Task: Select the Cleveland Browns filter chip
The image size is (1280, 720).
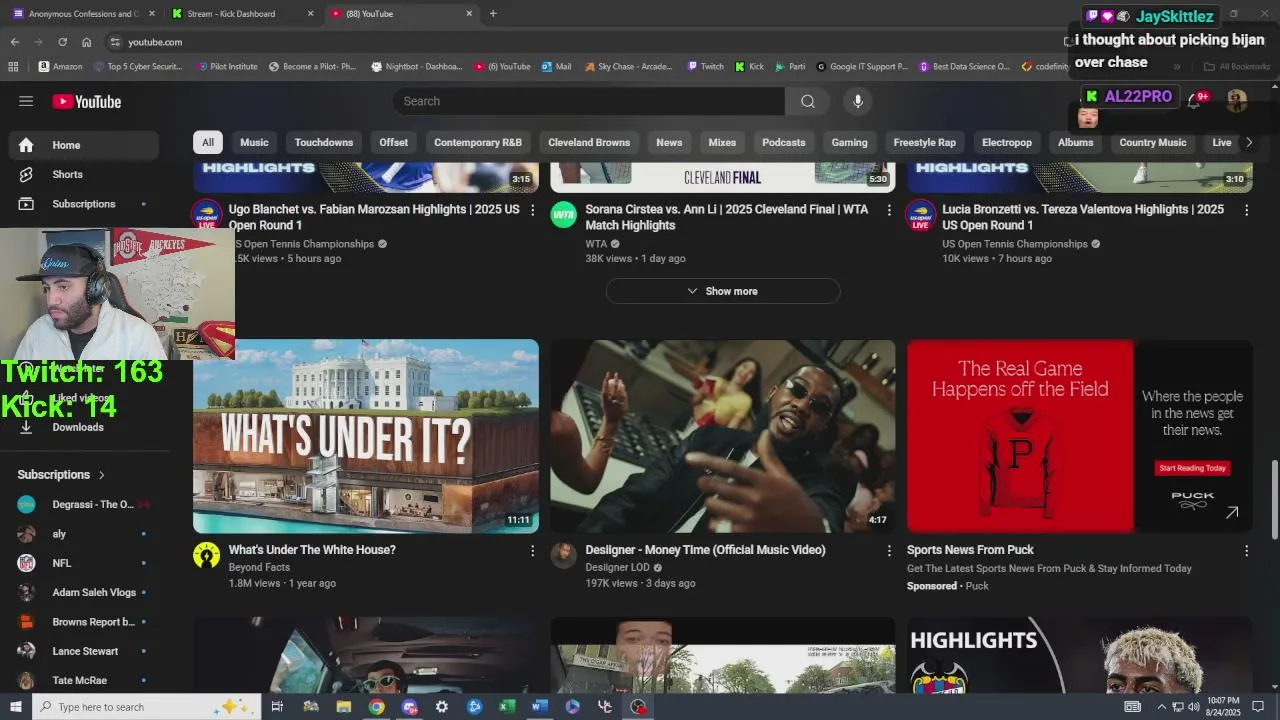Action: [589, 142]
